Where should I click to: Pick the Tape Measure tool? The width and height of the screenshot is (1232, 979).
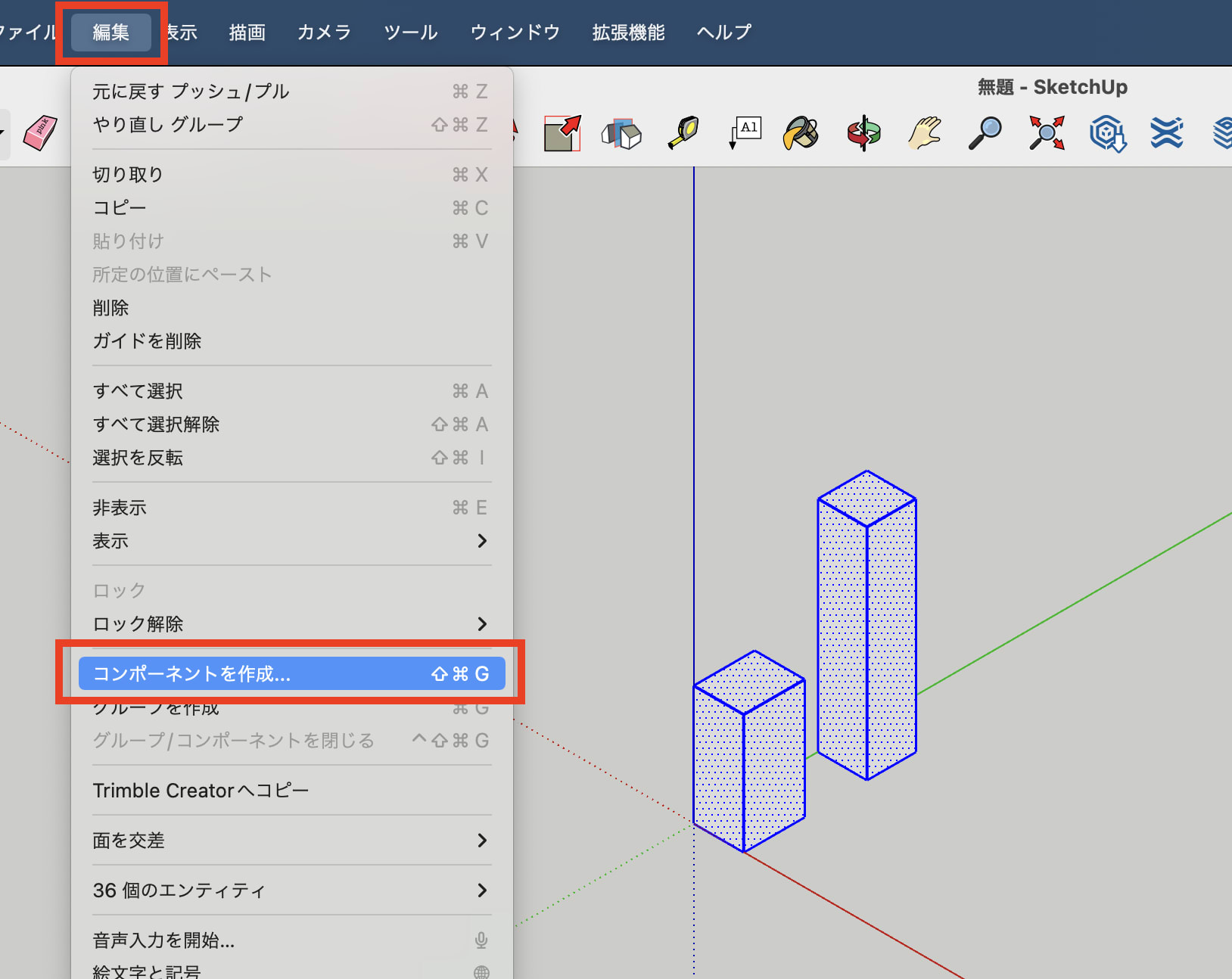(683, 133)
